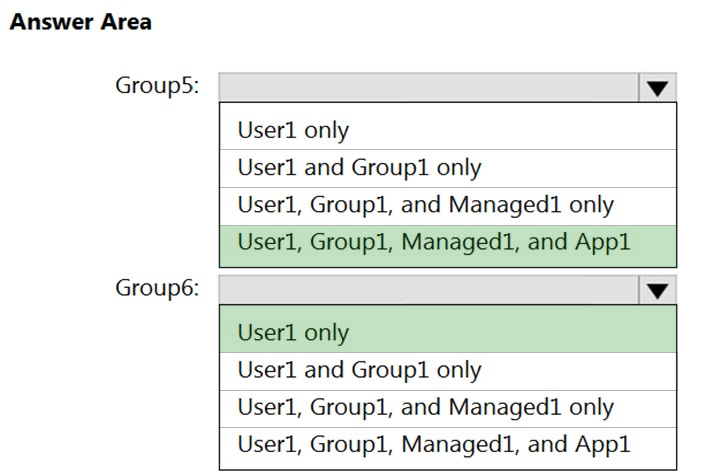Click the black triangle beside Group6 field

click(x=656, y=290)
